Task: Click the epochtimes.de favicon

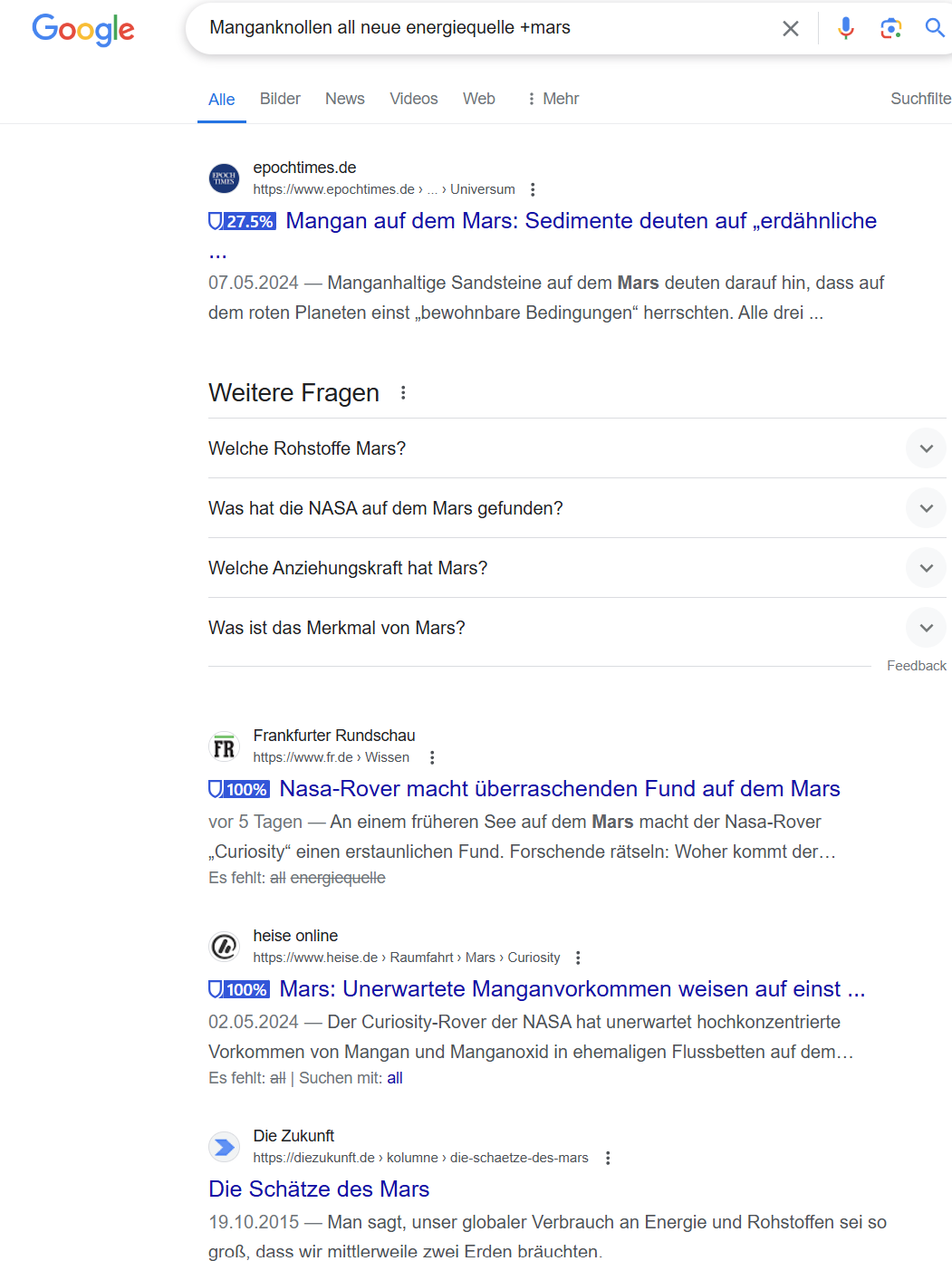Action: click(x=225, y=178)
